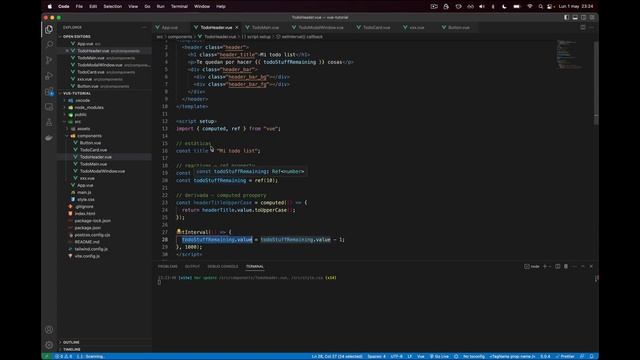Open the Manage gear menu

point(49,345)
